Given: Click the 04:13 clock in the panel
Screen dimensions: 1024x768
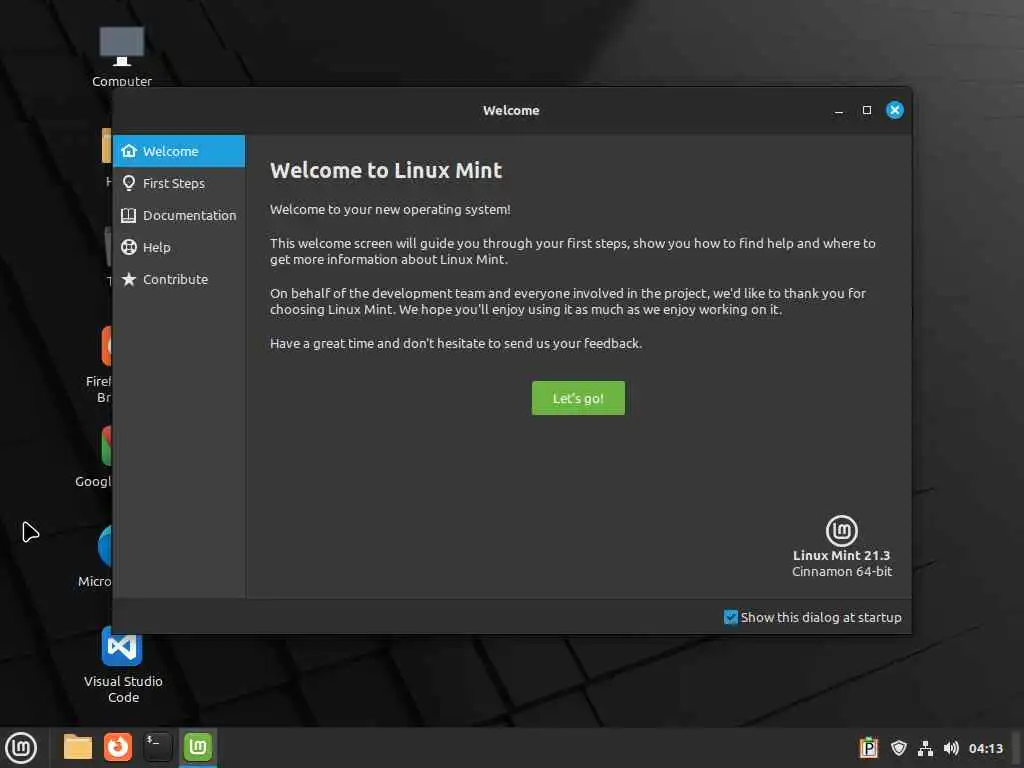Looking at the screenshot, I should (x=985, y=748).
